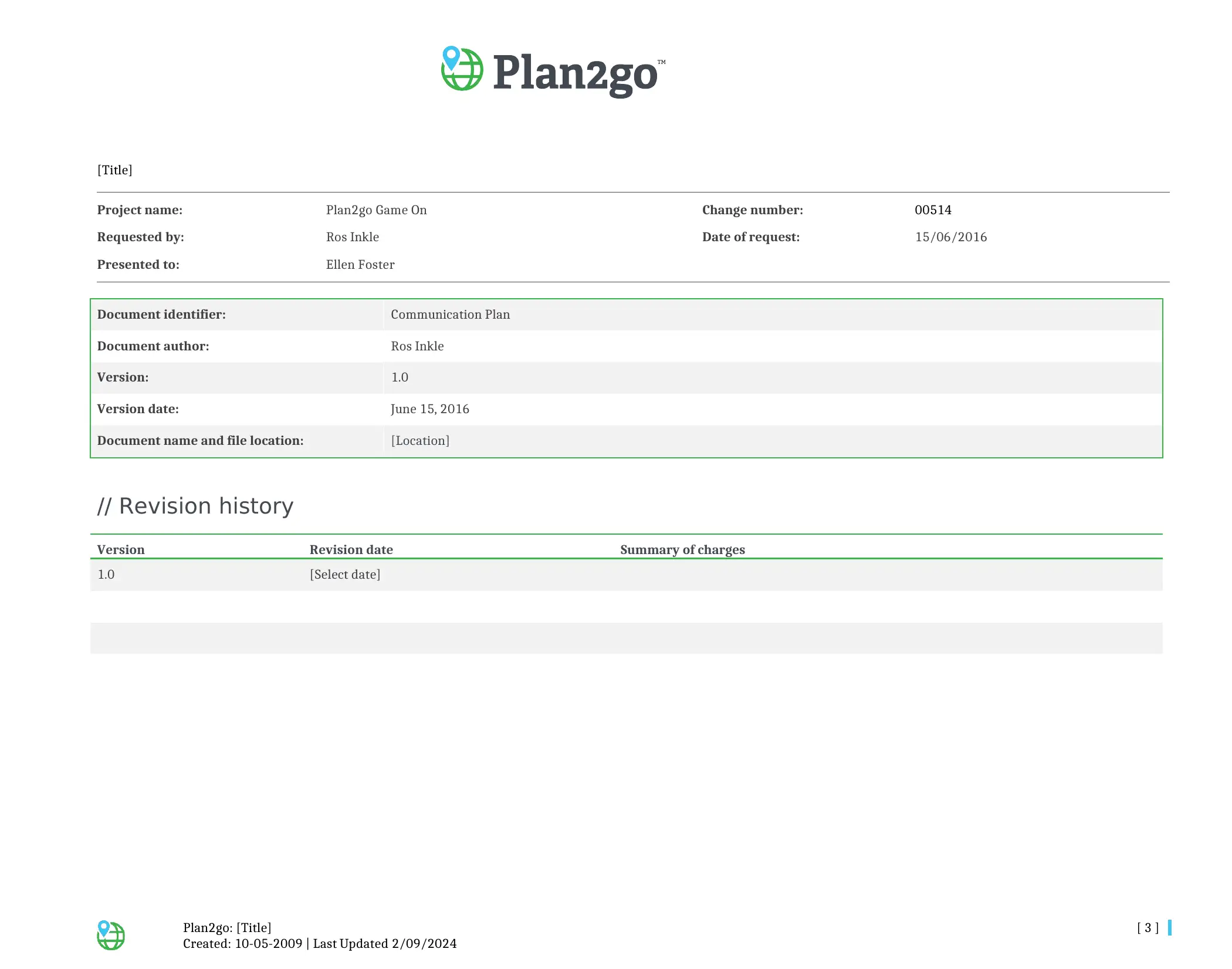Click 'Ros Inkle' in the Document author row
Image resolution: width=1232 pixels, height=969 pixels.
click(x=417, y=346)
